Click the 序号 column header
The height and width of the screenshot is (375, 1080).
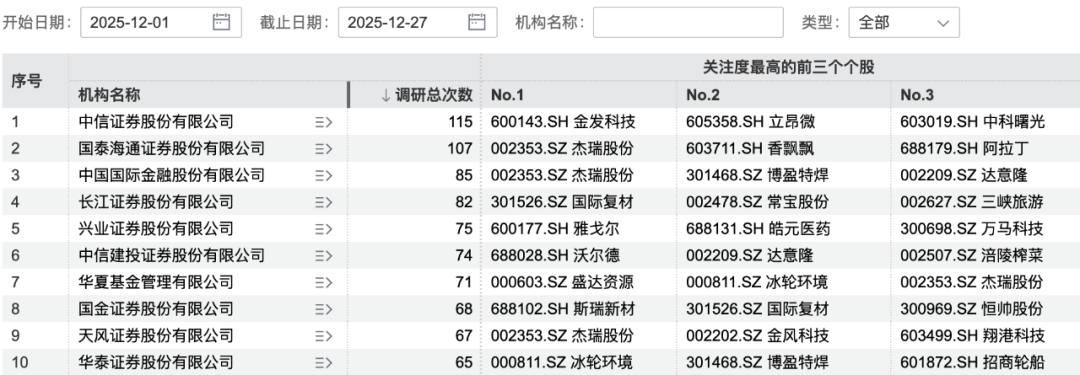coord(26,81)
